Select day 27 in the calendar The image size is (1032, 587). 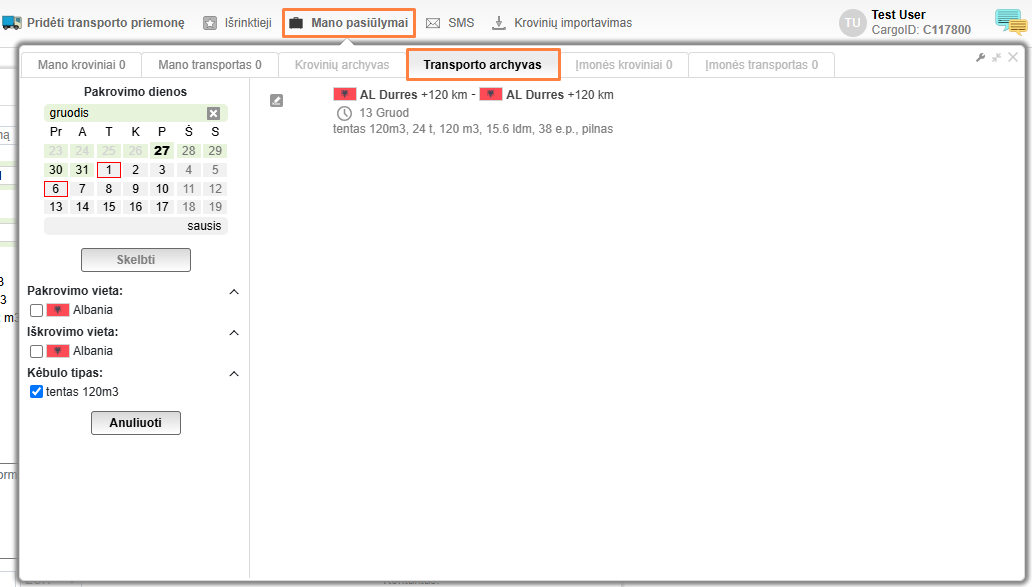[162, 151]
